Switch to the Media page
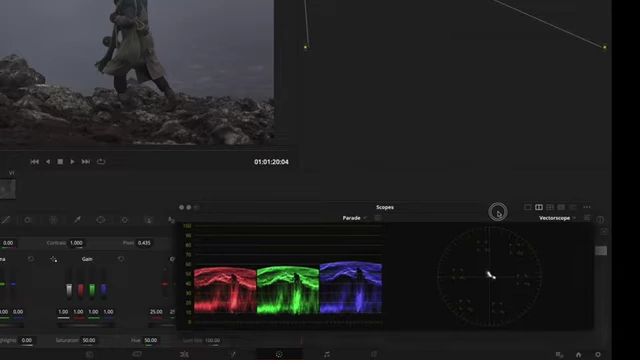This screenshot has width=640, height=360. click(89, 354)
